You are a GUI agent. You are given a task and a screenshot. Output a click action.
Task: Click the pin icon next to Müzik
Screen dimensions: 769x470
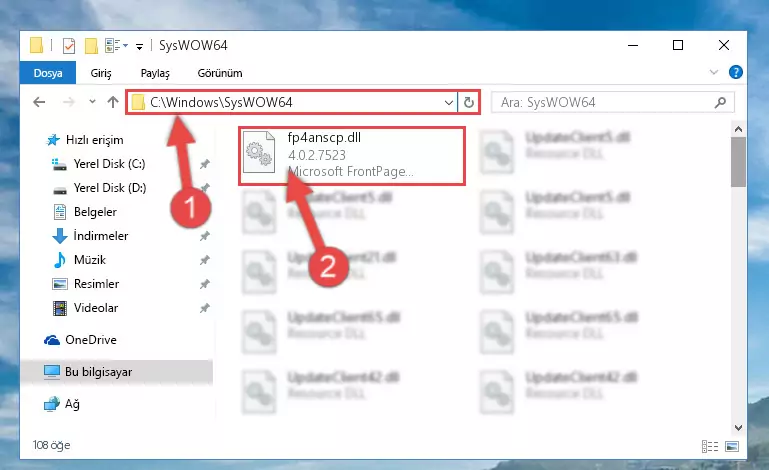[205, 260]
